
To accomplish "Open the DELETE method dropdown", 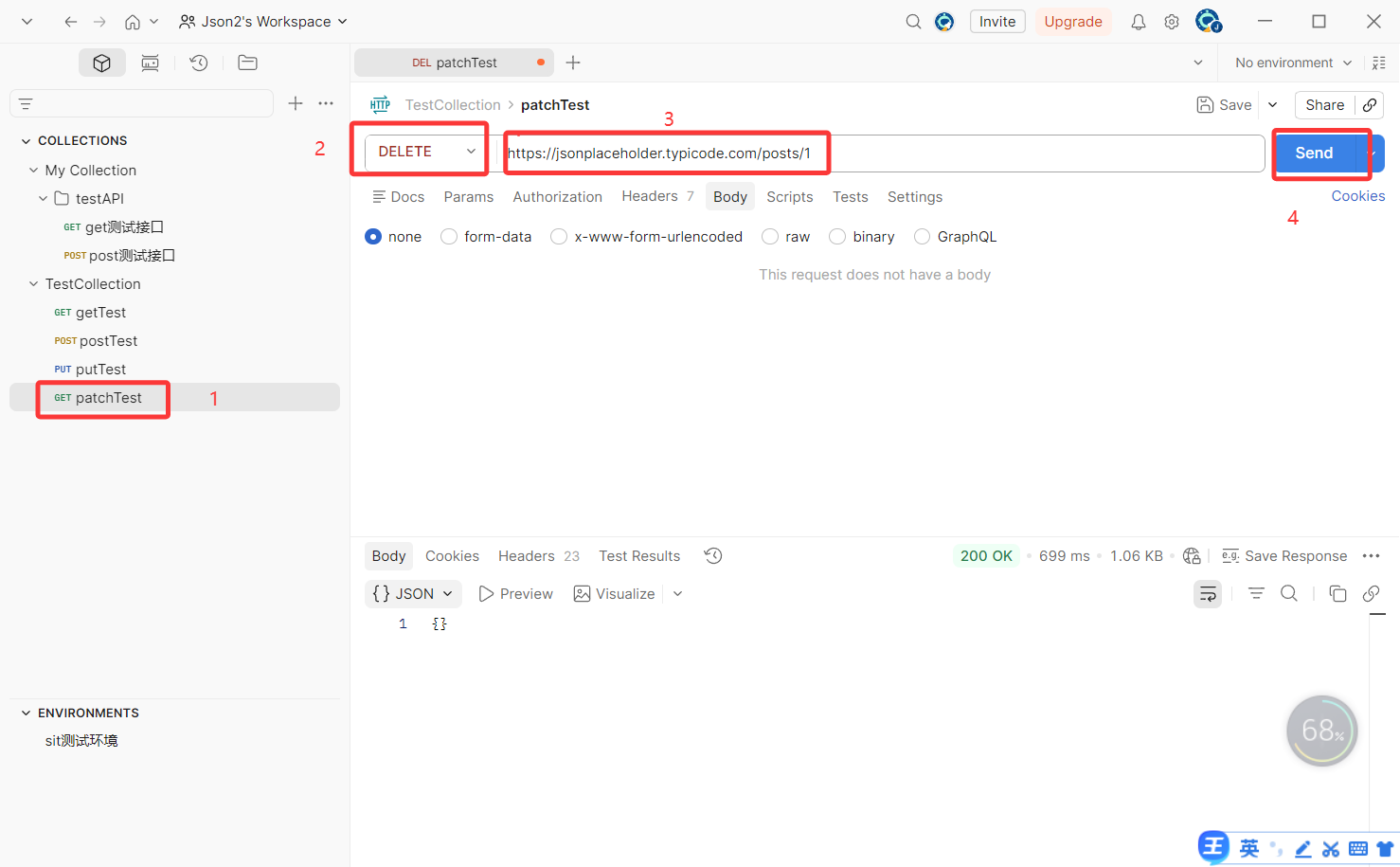I will point(426,152).
